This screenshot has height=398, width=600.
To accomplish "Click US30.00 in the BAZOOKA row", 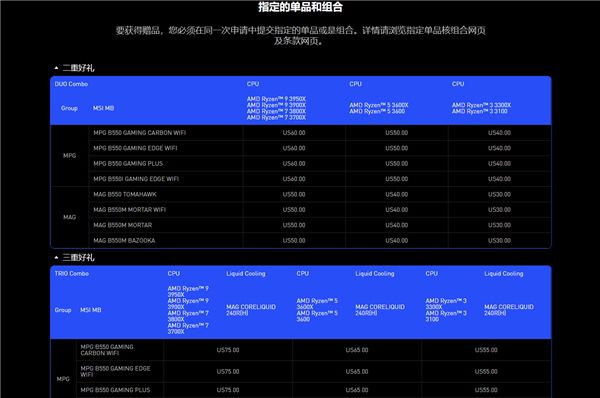I will point(499,240).
